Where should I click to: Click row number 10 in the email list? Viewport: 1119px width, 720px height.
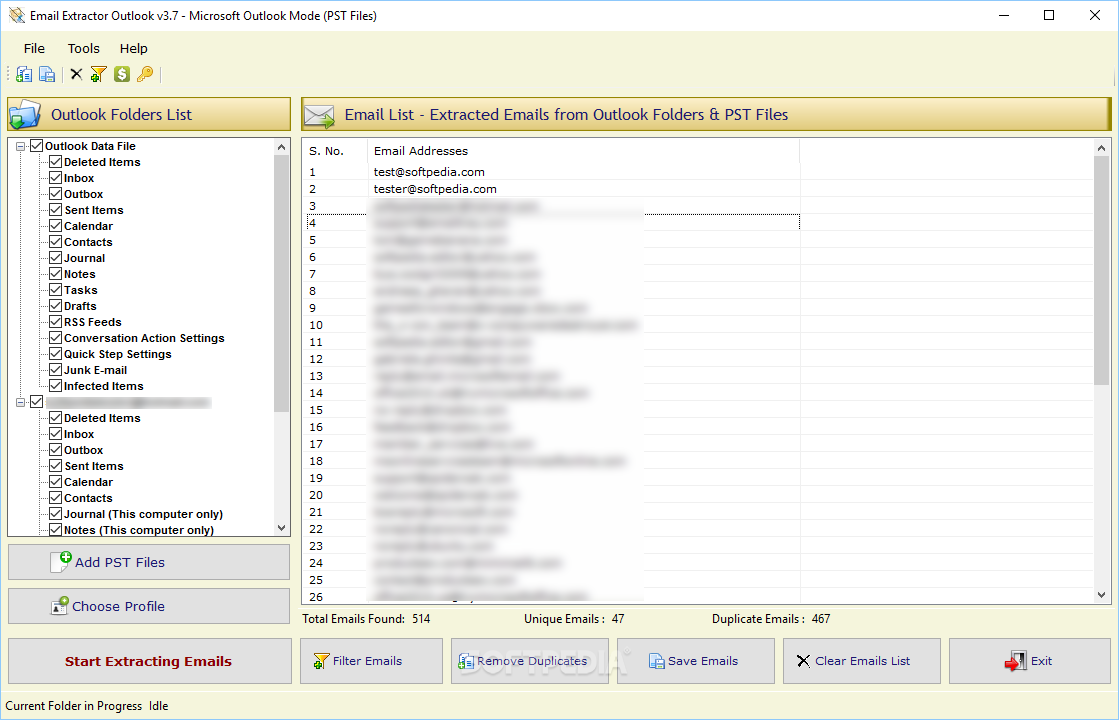(x=316, y=325)
